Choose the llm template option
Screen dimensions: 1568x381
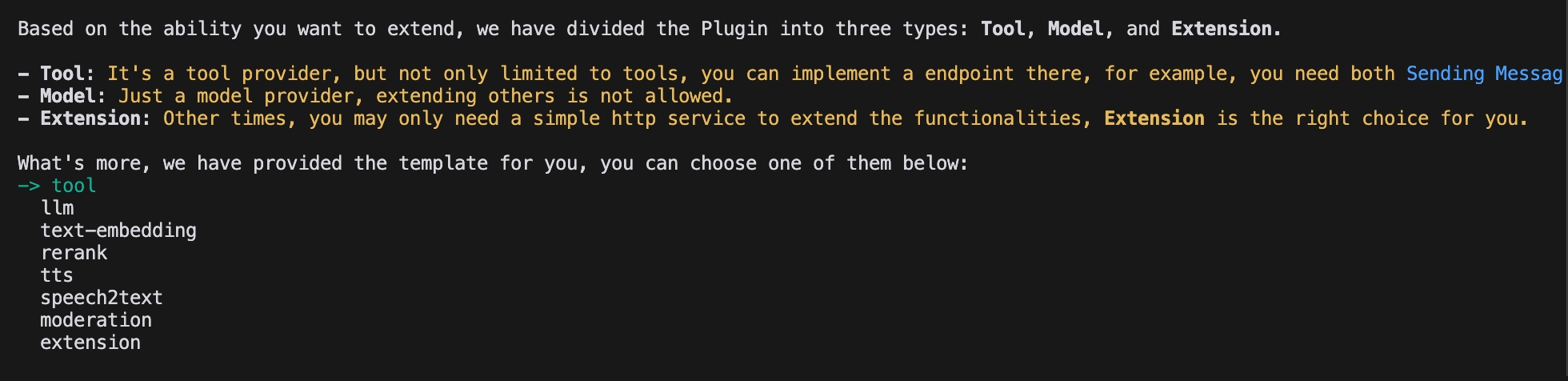(57, 208)
